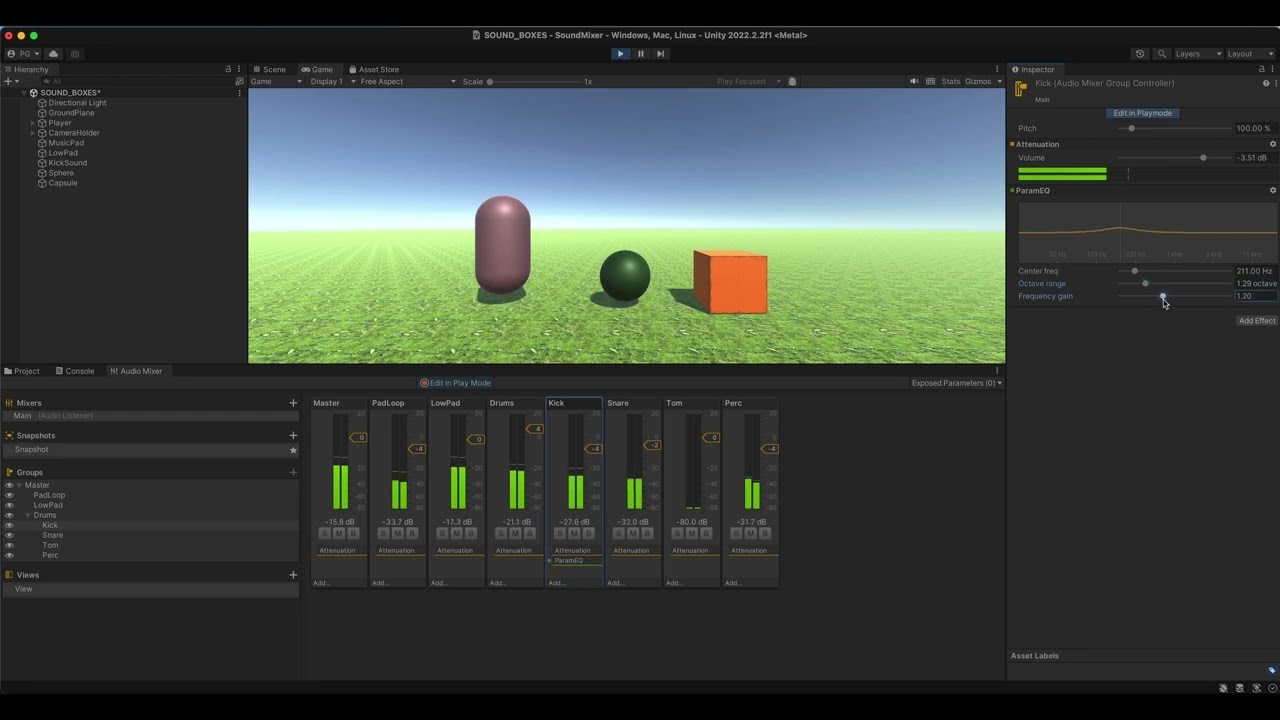Bypass effects on the Snare channel
The height and width of the screenshot is (720, 1280).
coord(647,534)
